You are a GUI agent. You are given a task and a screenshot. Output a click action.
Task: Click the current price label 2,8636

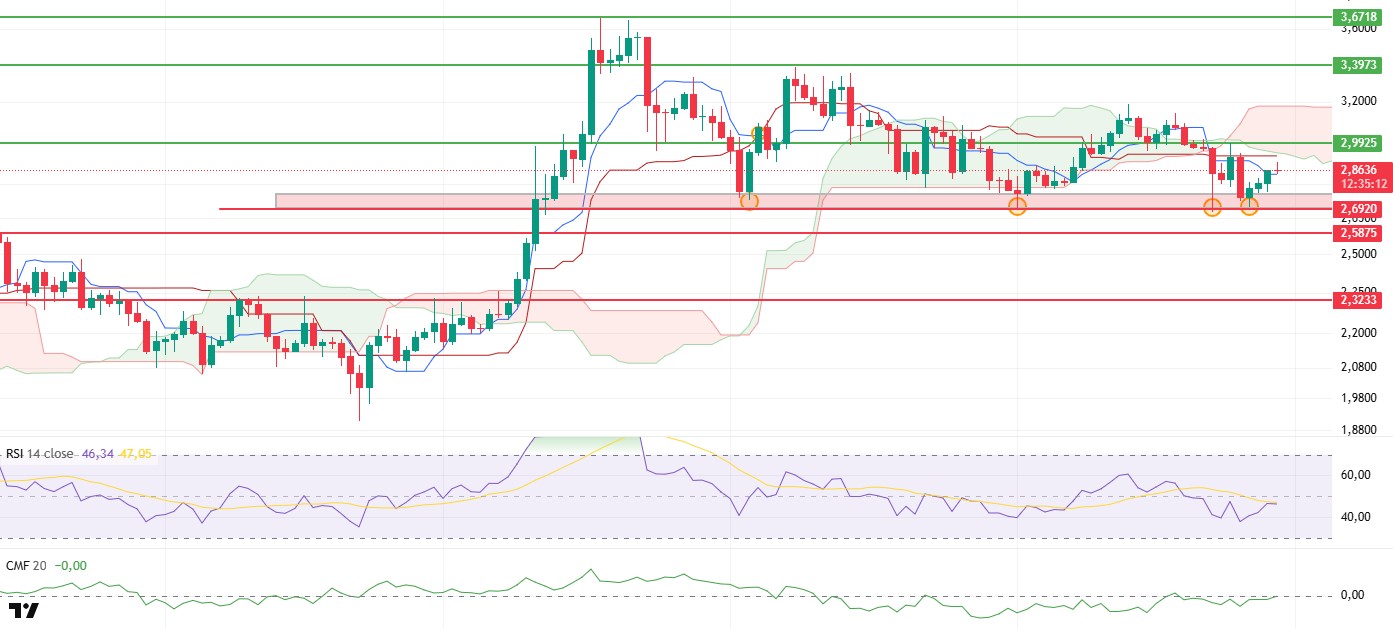click(x=1357, y=170)
